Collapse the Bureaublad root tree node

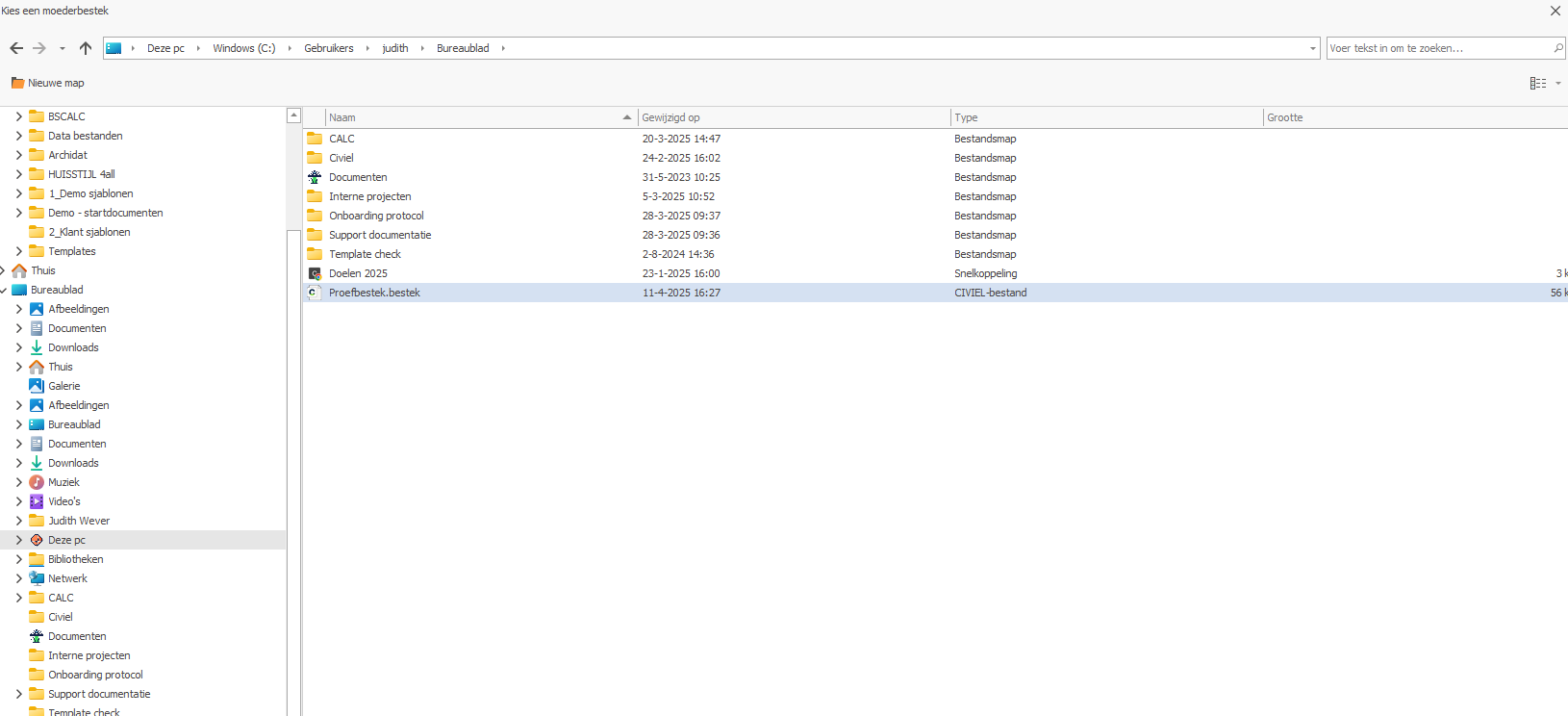point(3,290)
